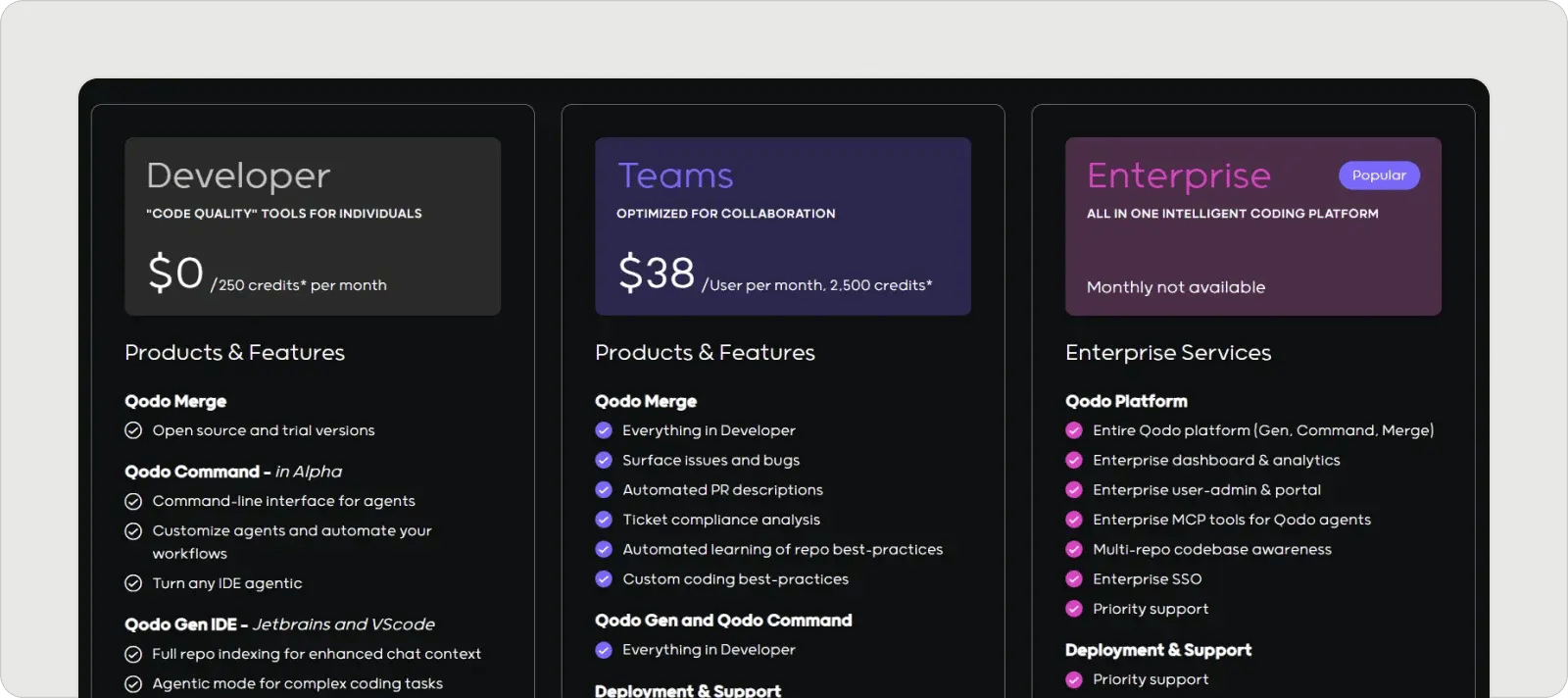Click the purple checkmark under Qodo Gen and Qodo Command
The width and height of the screenshot is (1568, 698).
click(x=604, y=650)
